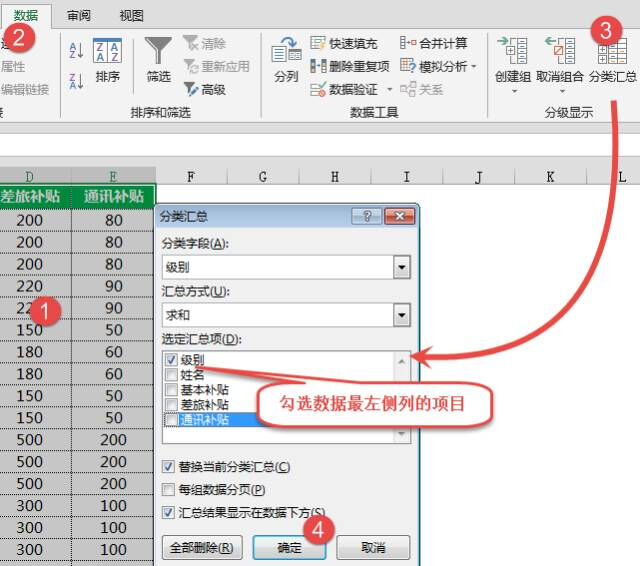
Task: Click the 全部删除 button
Action: click(201, 548)
